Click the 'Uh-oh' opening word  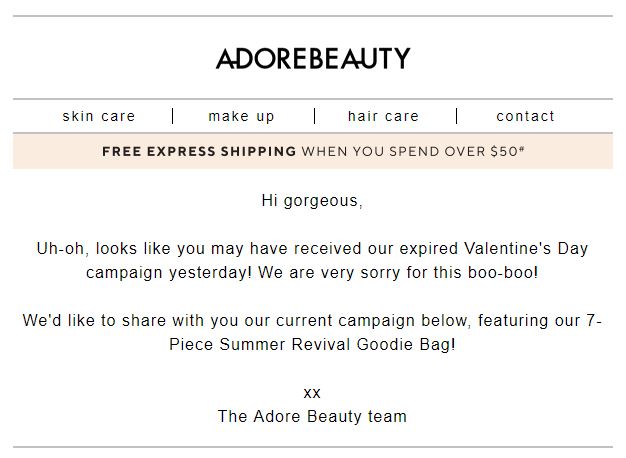(x=60, y=248)
